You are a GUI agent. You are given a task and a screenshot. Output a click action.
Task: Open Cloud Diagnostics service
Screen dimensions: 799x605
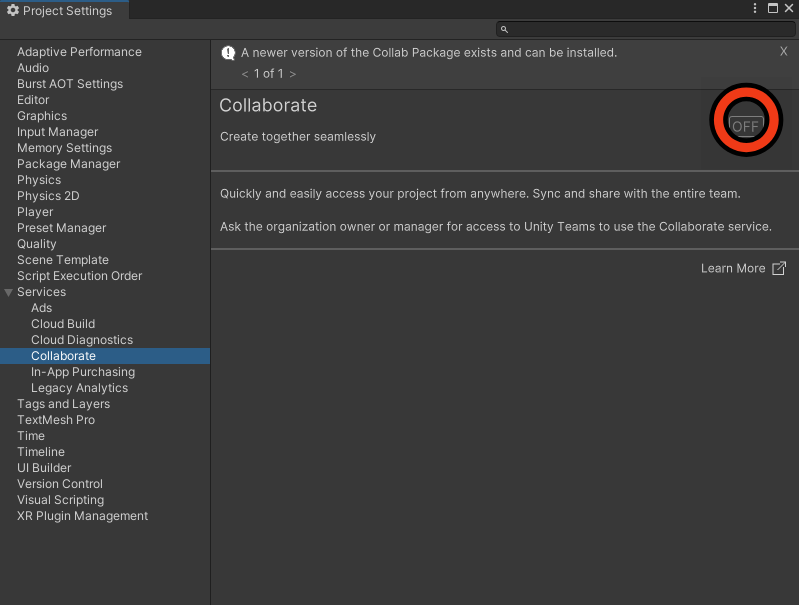pos(82,340)
